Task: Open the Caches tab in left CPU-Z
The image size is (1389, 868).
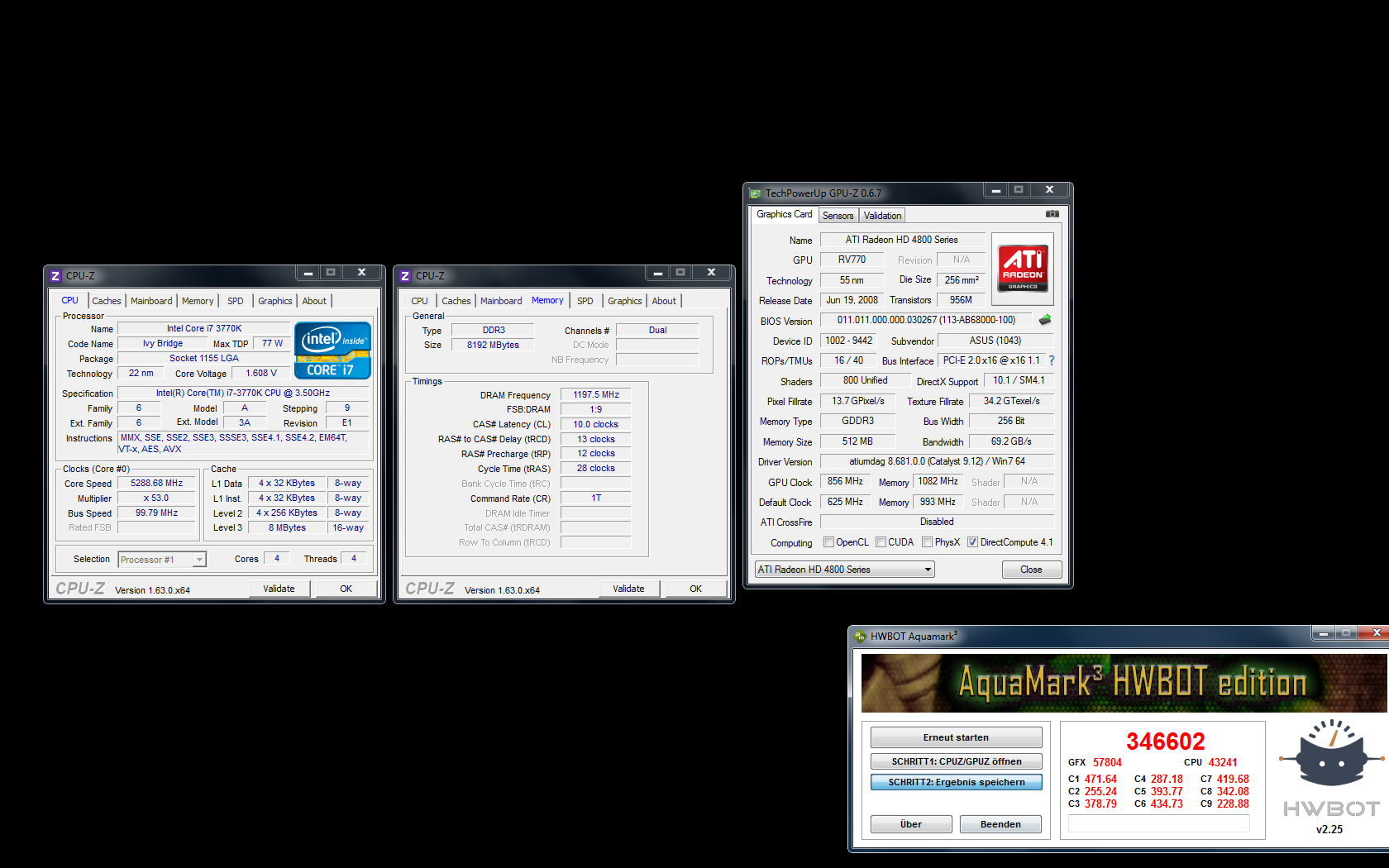Action: (x=107, y=301)
